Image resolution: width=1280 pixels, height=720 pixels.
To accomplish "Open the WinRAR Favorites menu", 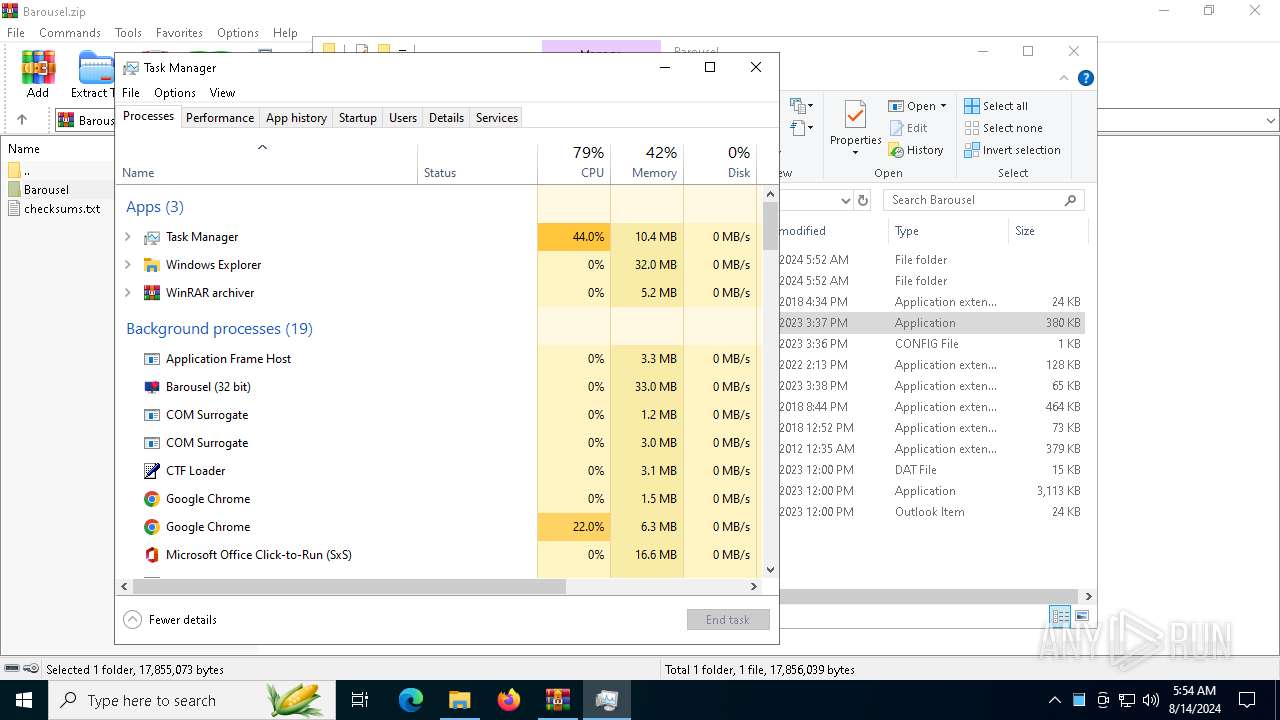I will [179, 33].
